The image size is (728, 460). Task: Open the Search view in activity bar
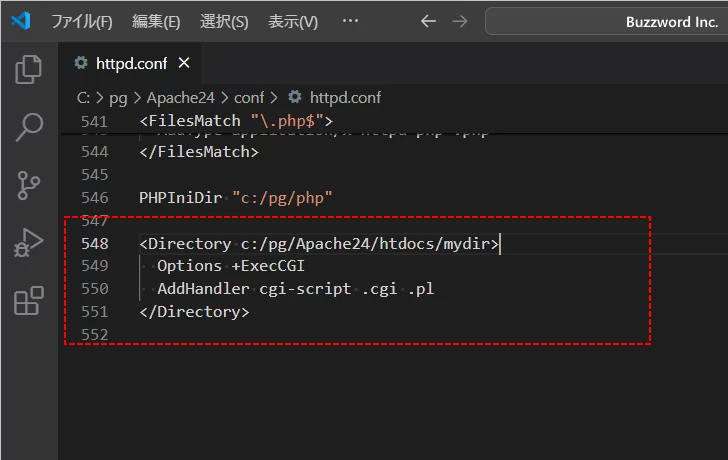(29, 127)
